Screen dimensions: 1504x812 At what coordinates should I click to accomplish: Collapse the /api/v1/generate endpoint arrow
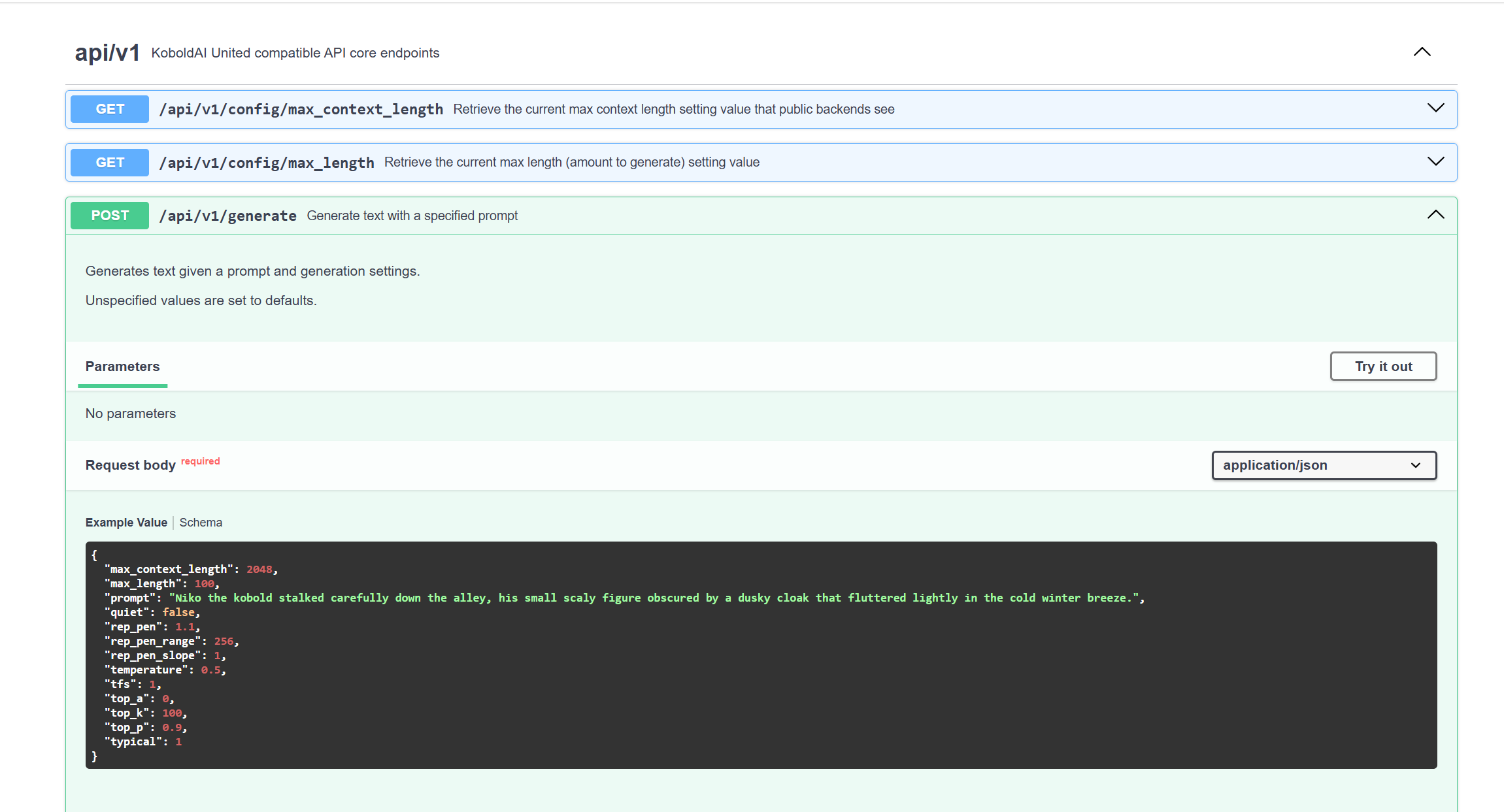click(x=1435, y=215)
